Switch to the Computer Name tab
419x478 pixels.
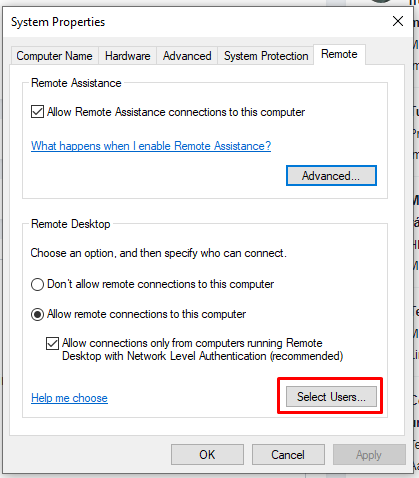point(54,56)
